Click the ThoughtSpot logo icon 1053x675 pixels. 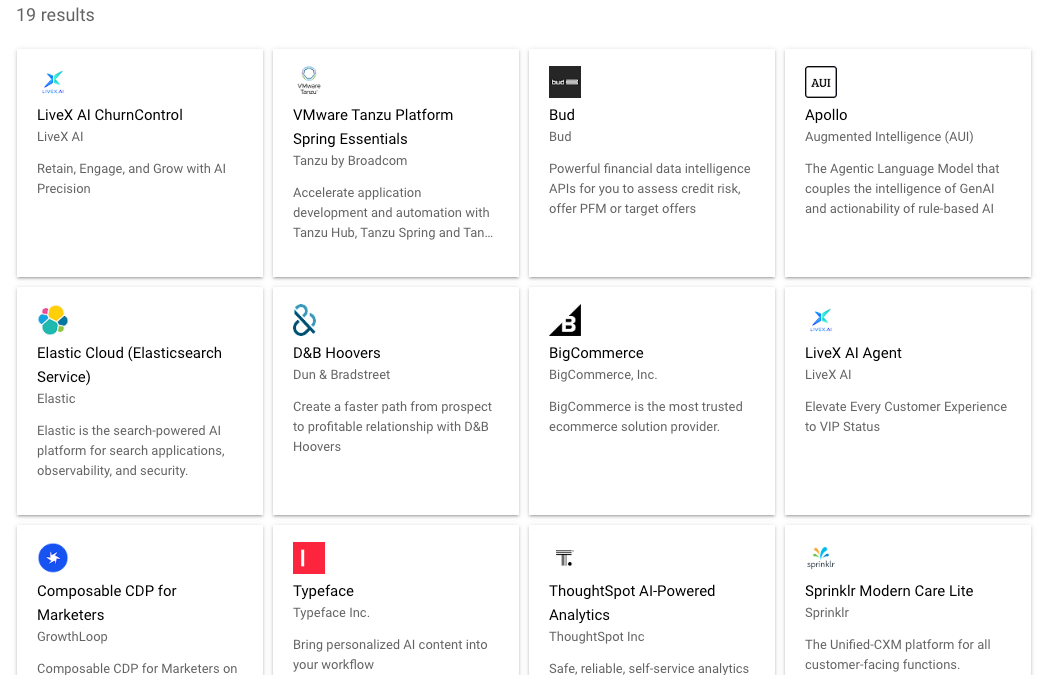tap(564, 558)
